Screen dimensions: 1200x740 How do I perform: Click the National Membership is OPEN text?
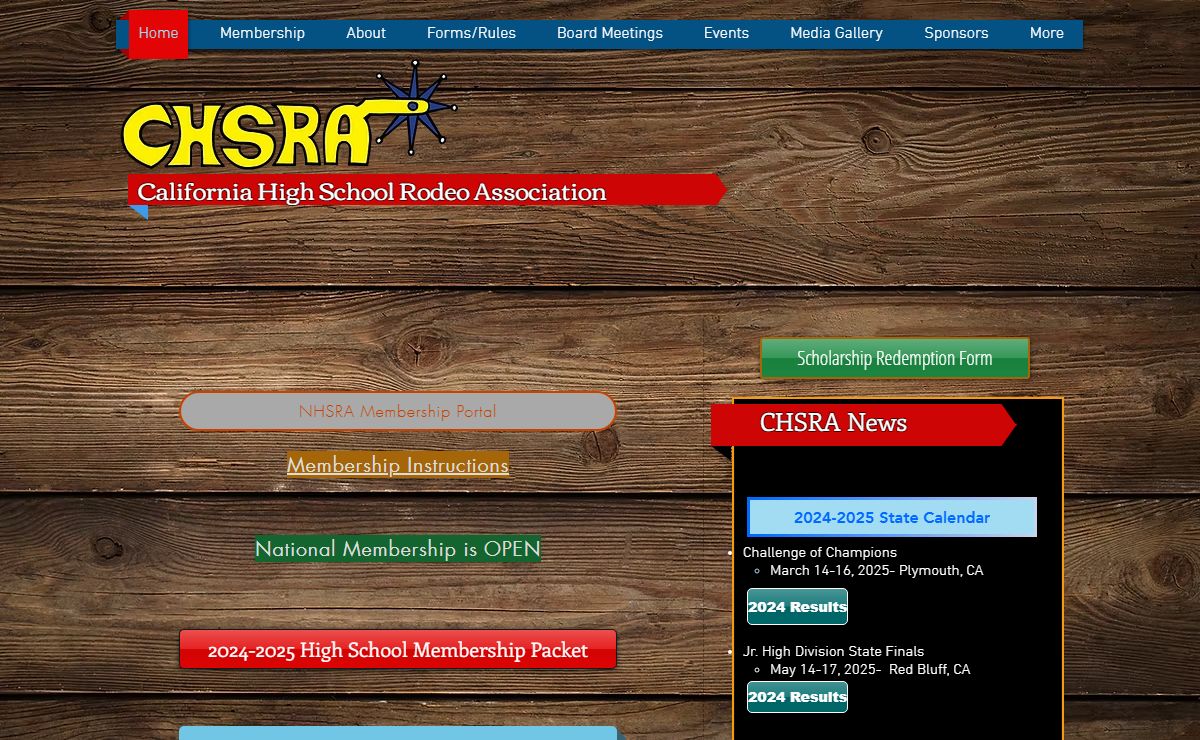point(398,549)
